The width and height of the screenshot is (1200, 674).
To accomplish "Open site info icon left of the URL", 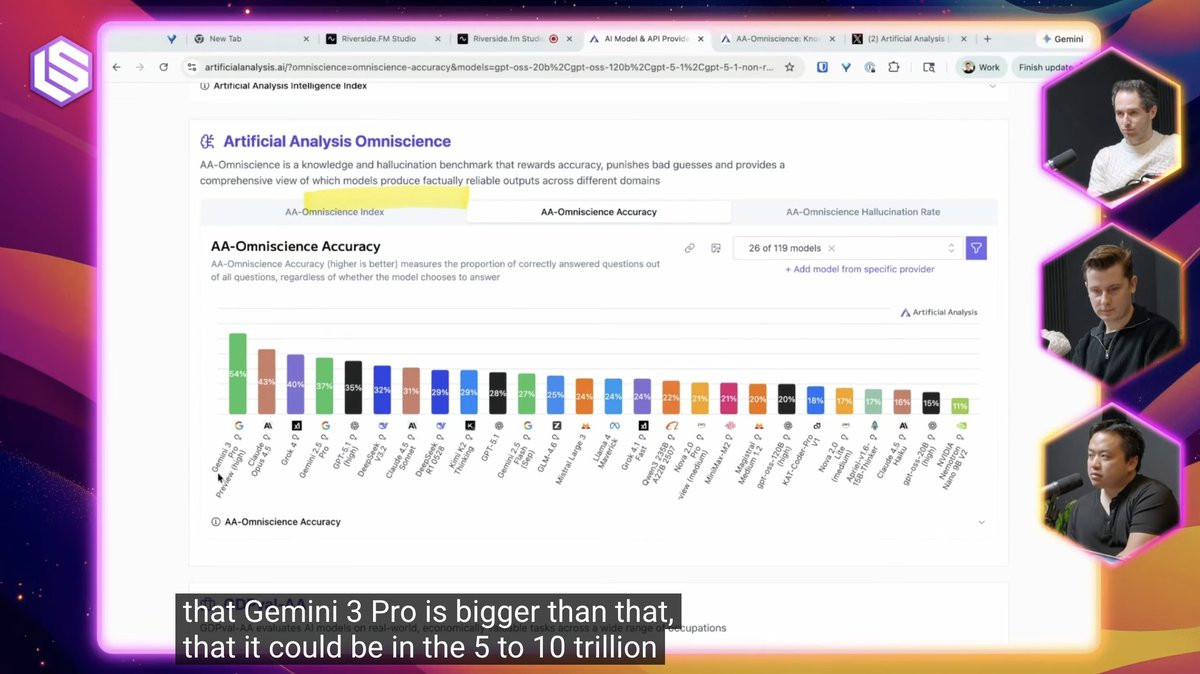I will (192, 67).
